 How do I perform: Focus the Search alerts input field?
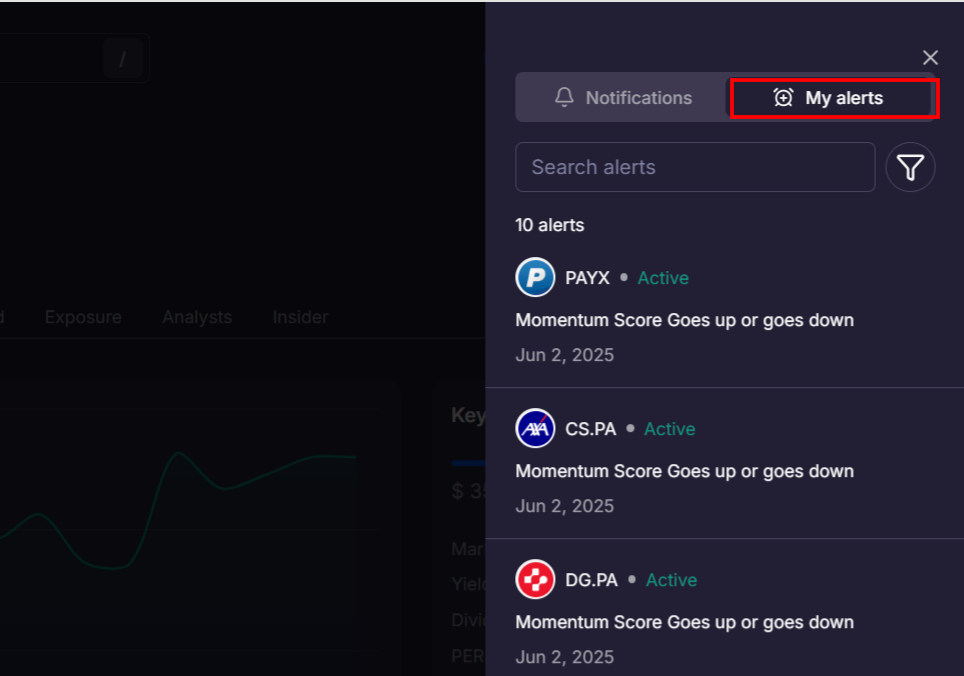pyautogui.click(x=695, y=167)
